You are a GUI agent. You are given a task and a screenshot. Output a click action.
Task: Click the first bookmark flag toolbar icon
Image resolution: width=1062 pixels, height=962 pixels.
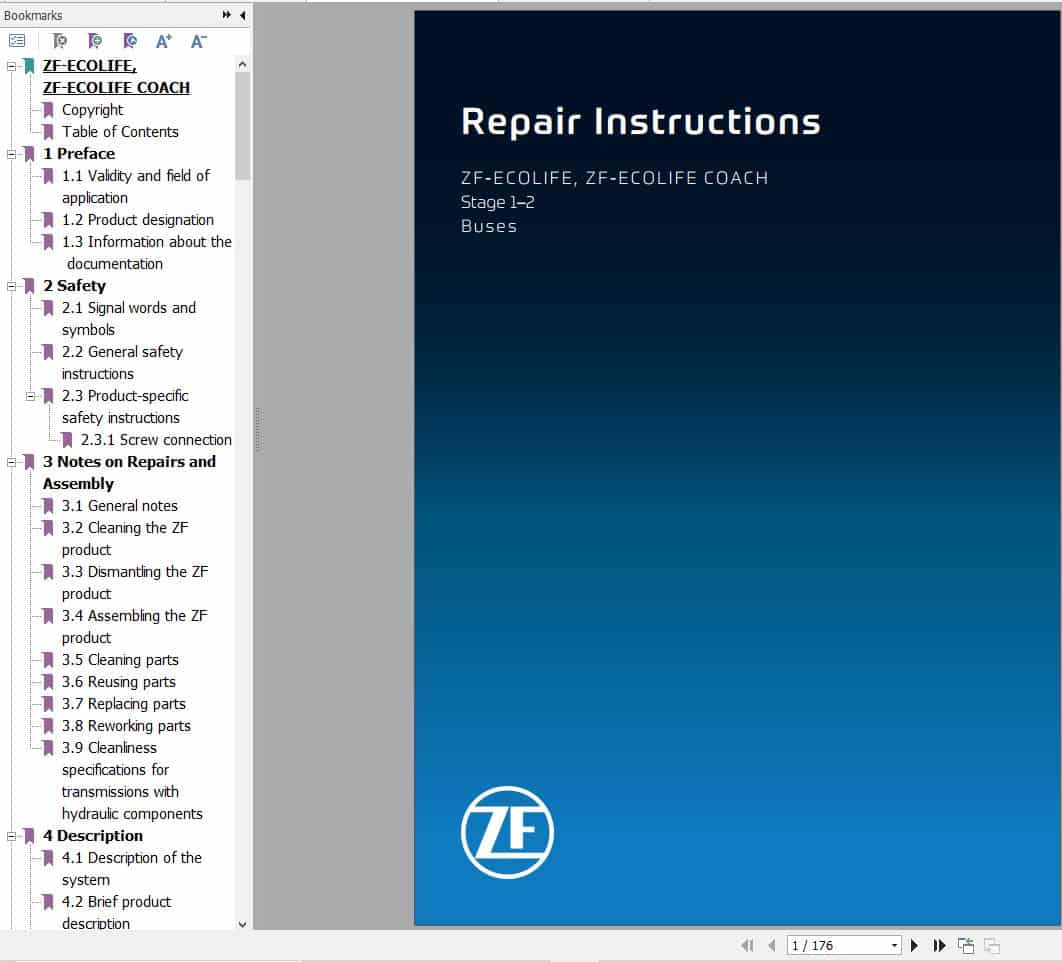click(60, 41)
